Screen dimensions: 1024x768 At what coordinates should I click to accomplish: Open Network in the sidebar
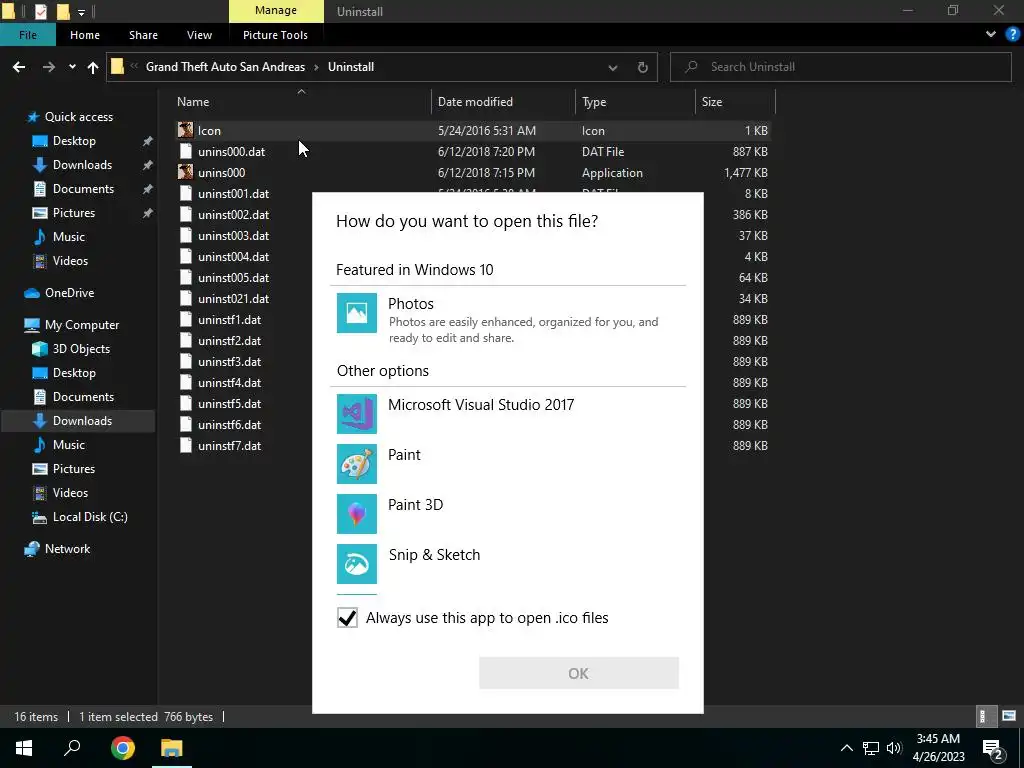67,549
